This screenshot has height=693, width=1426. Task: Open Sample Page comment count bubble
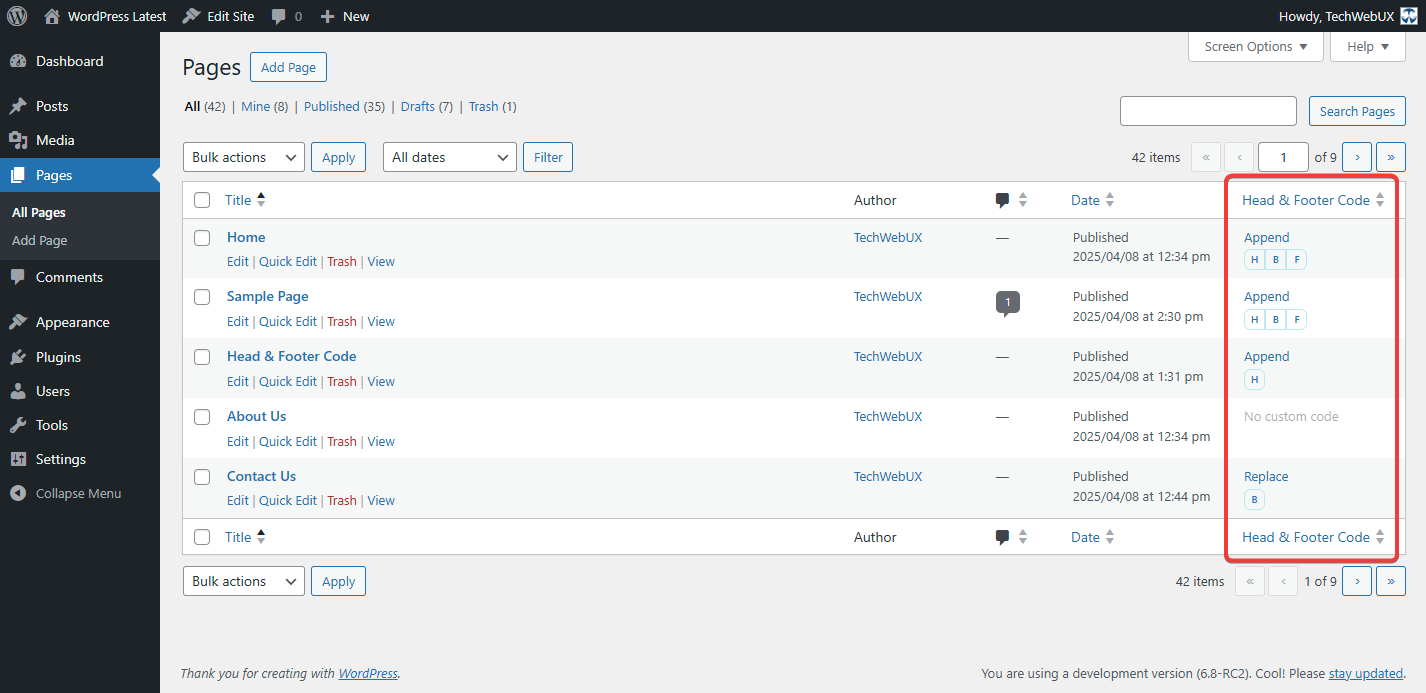(x=1008, y=303)
